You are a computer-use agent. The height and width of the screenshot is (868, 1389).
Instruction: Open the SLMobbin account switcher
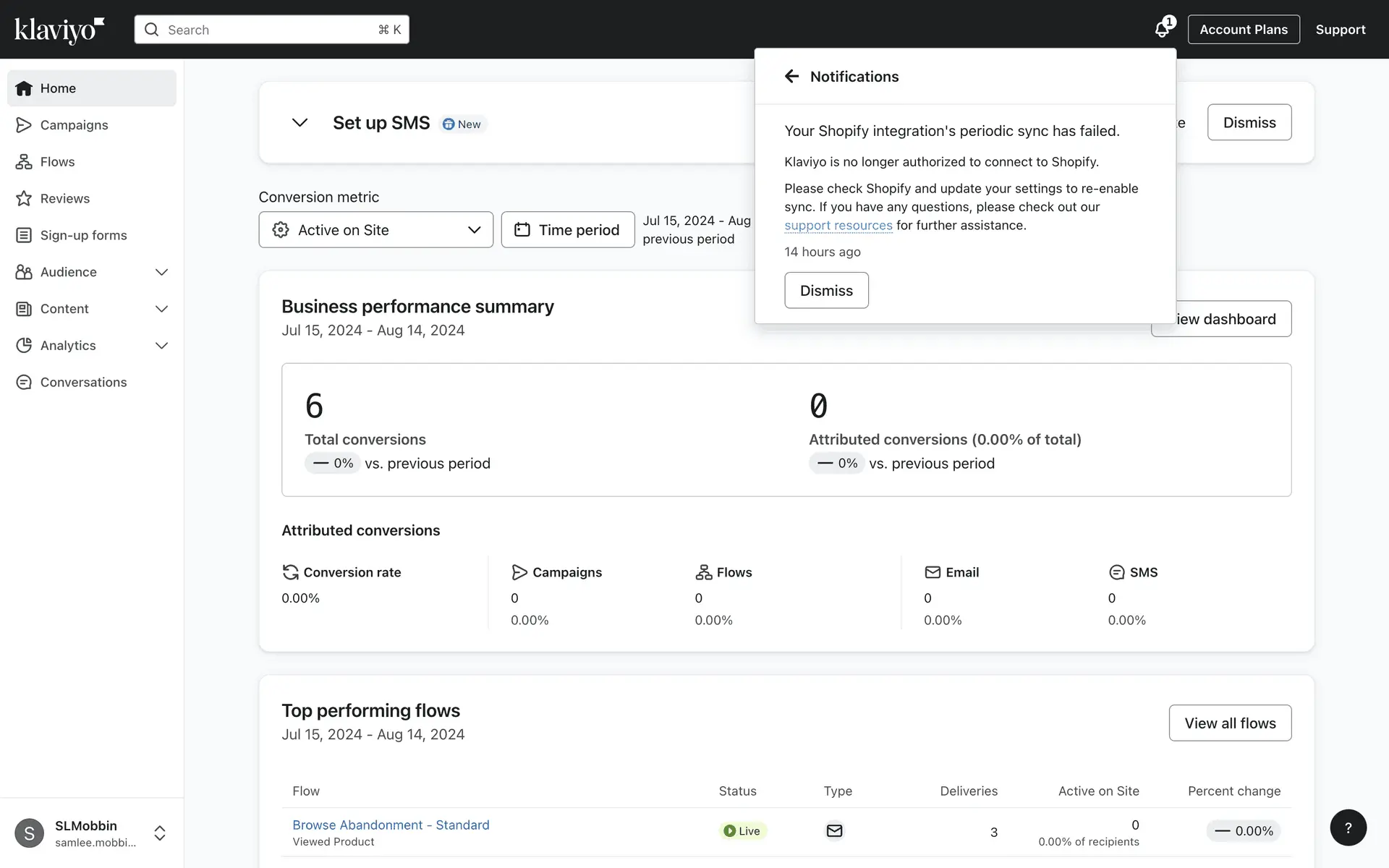click(159, 833)
